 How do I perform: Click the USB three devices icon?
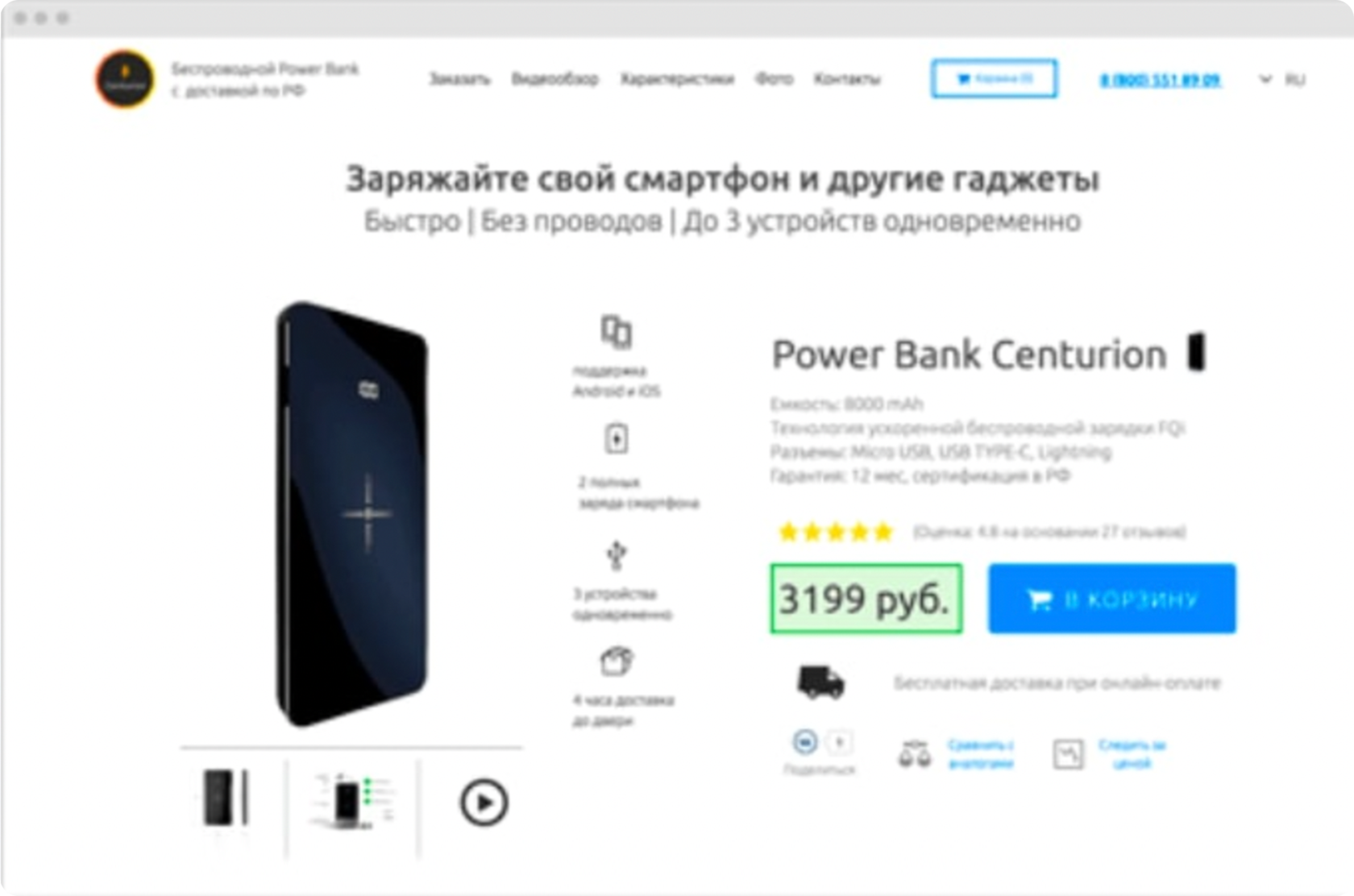pyautogui.click(x=617, y=555)
